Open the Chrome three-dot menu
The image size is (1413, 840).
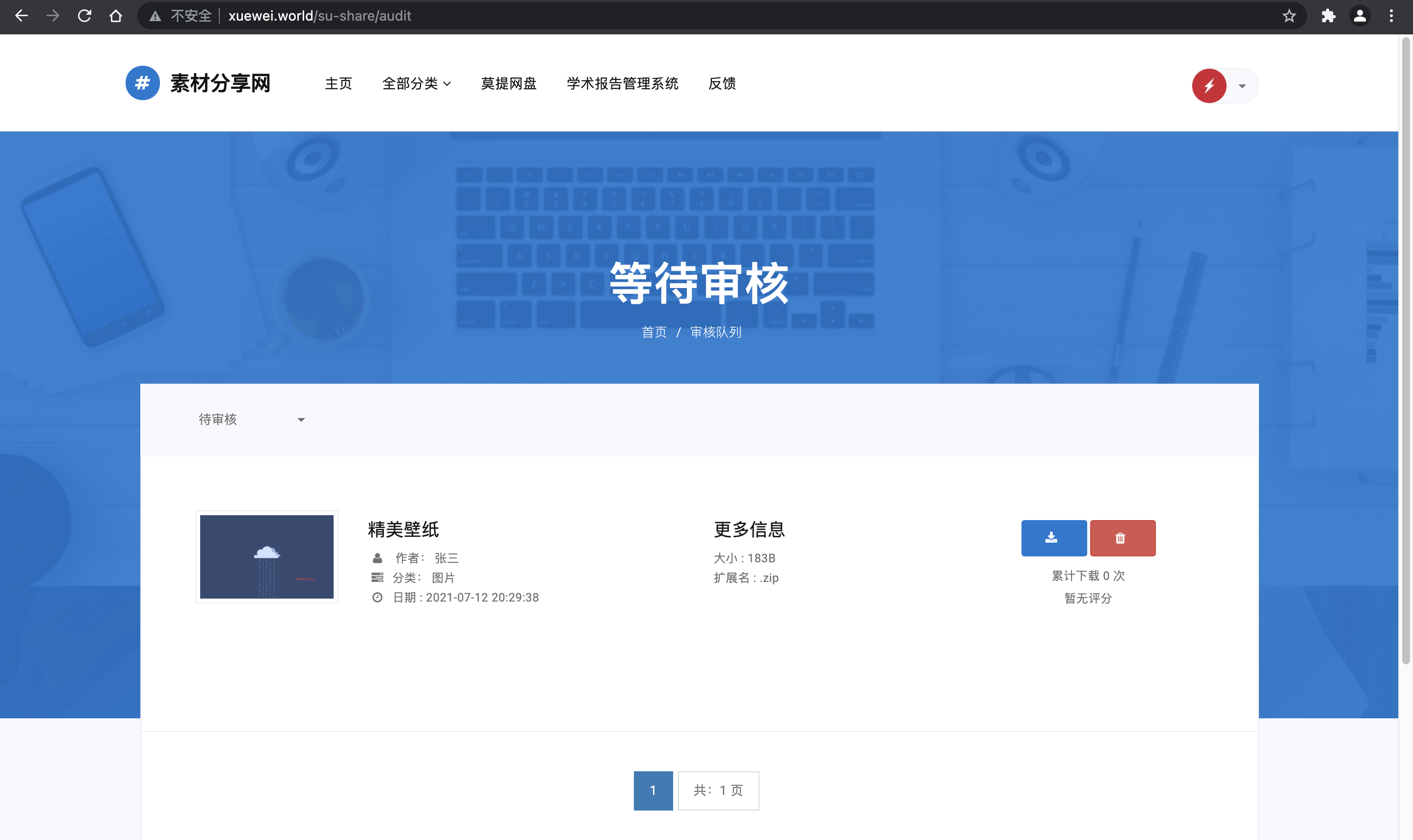coord(1391,16)
